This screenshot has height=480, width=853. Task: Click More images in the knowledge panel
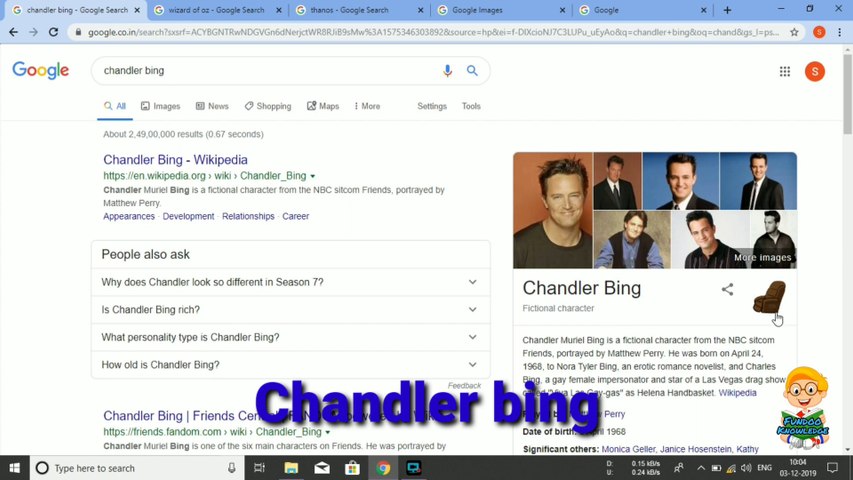point(762,257)
